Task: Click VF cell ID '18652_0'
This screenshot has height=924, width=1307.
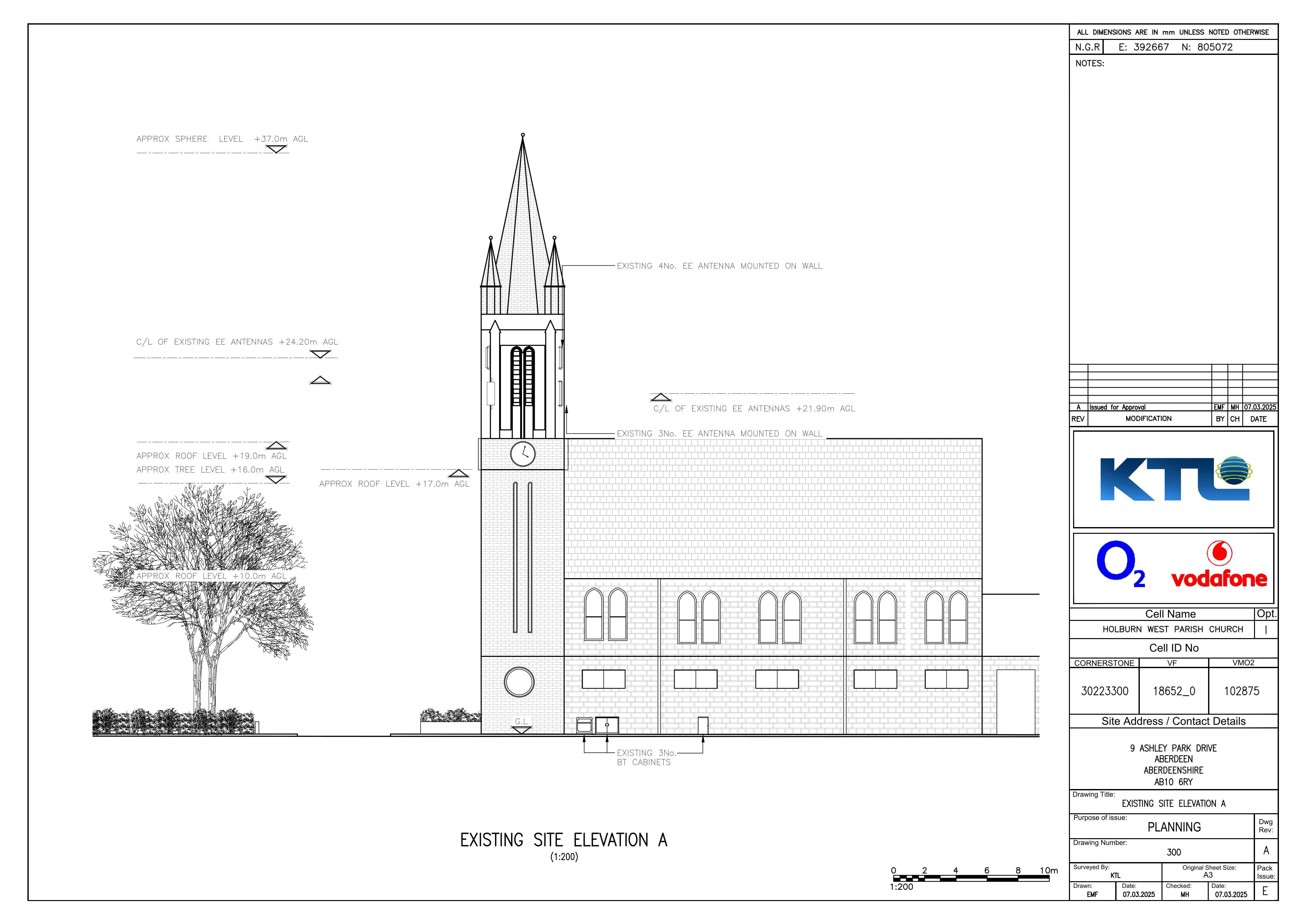Action: pos(1174,691)
